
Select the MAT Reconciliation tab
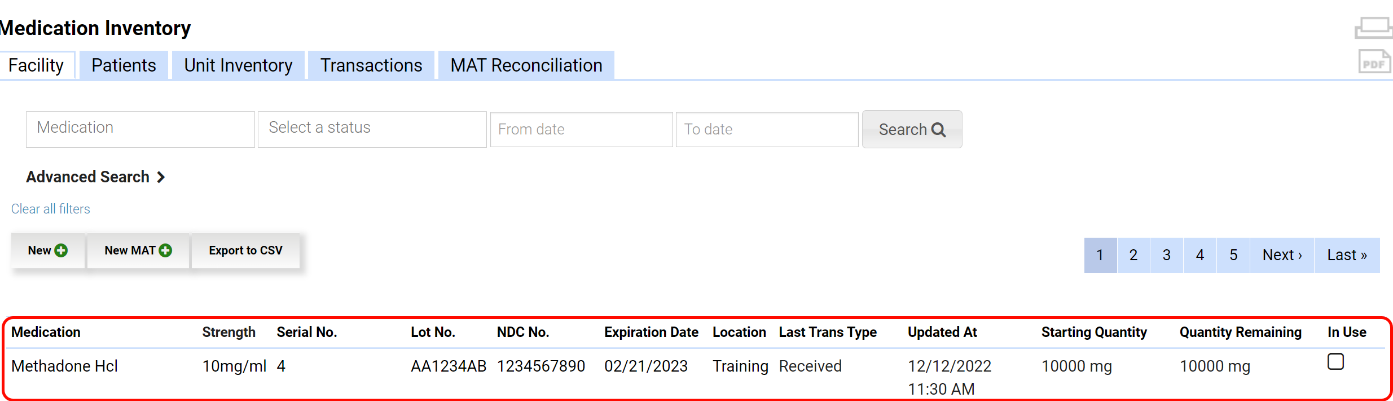tap(526, 66)
